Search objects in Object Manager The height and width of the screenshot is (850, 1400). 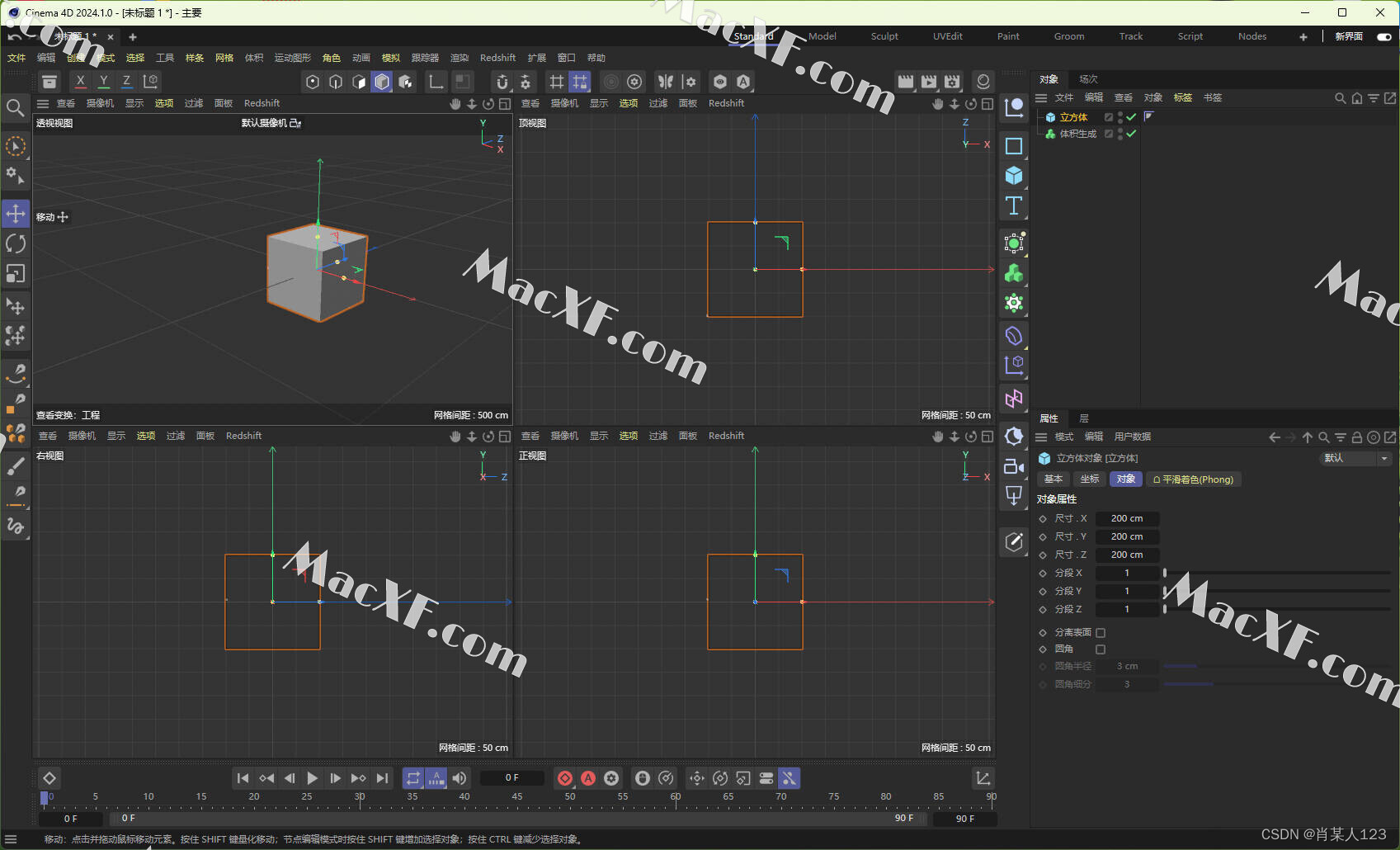[1341, 98]
